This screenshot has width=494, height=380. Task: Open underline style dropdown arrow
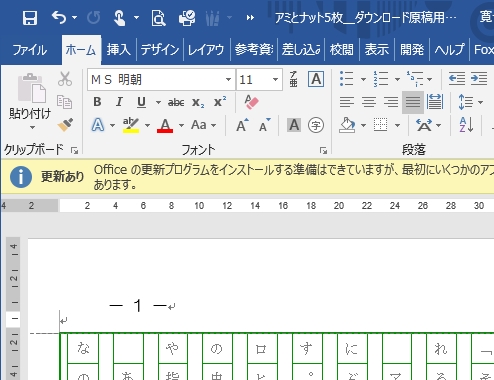point(158,102)
